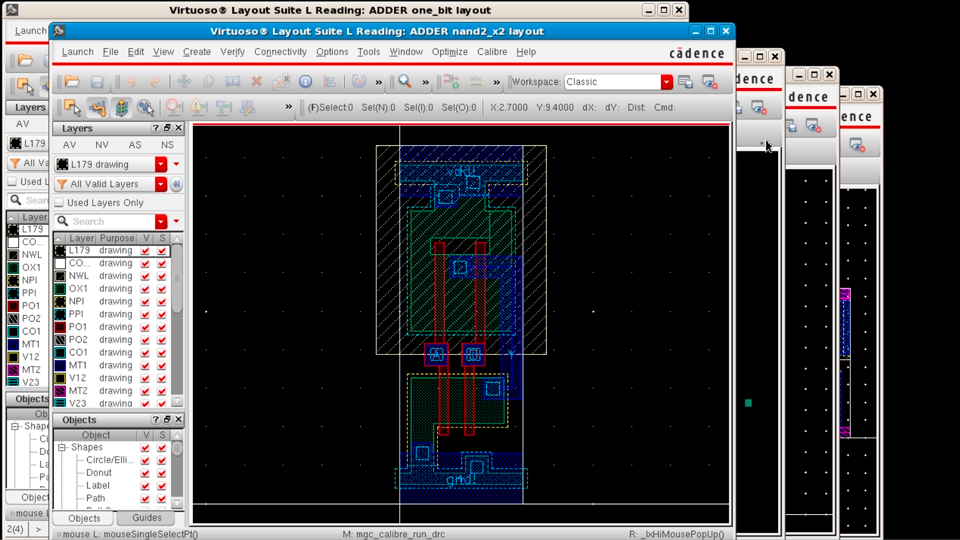Click the rotate icon before chevron

tap(359, 81)
